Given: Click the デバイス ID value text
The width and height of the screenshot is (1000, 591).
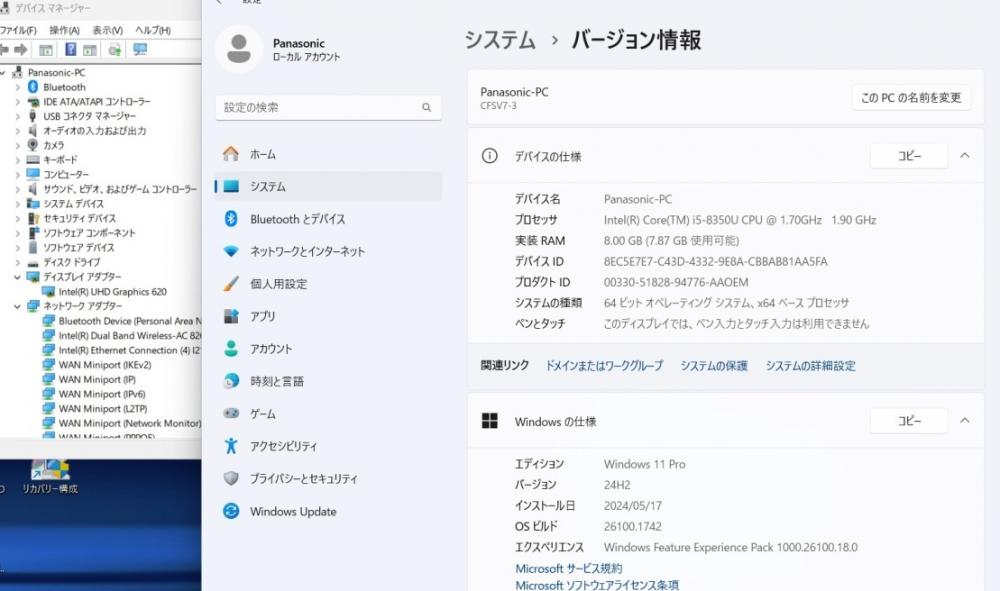Looking at the screenshot, I should coord(716,261).
